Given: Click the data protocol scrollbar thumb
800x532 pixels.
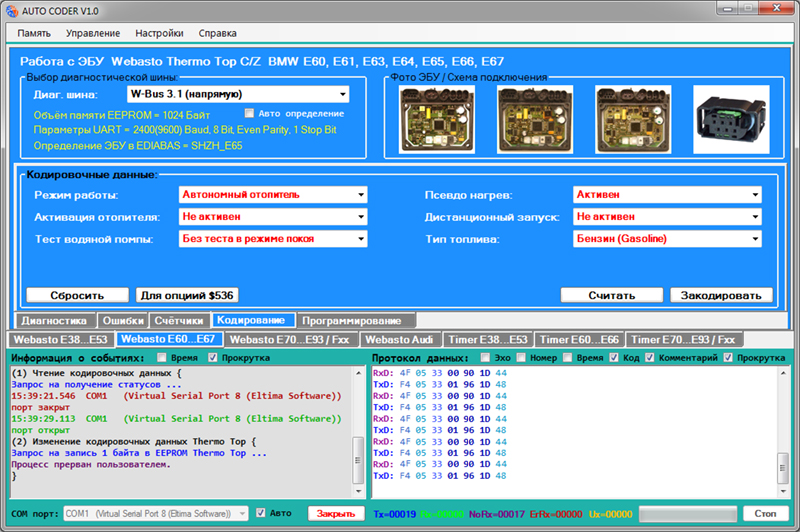Looking at the screenshot, I should (783, 468).
